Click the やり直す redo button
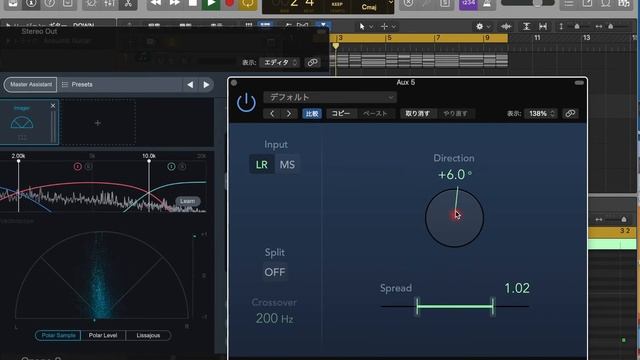The image size is (640, 360). coord(456,113)
